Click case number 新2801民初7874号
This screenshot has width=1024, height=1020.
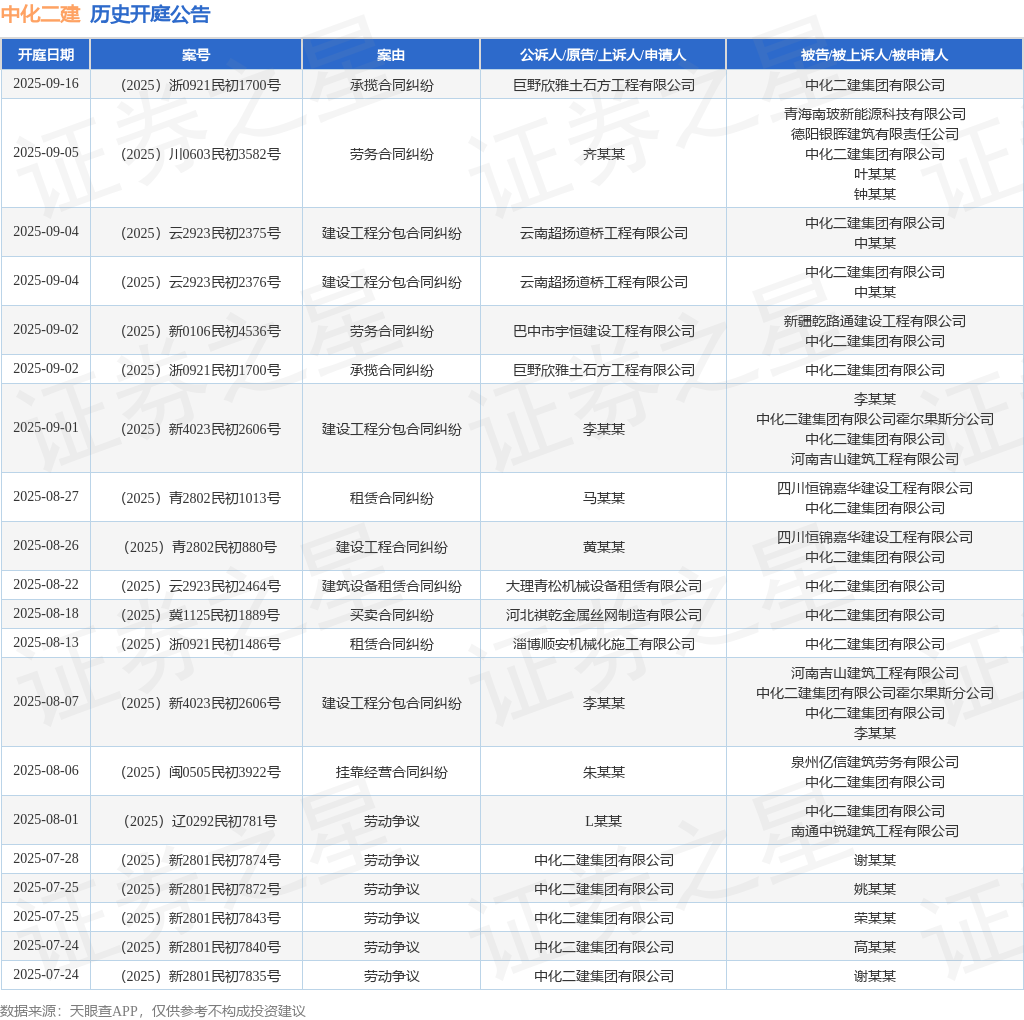coord(200,861)
